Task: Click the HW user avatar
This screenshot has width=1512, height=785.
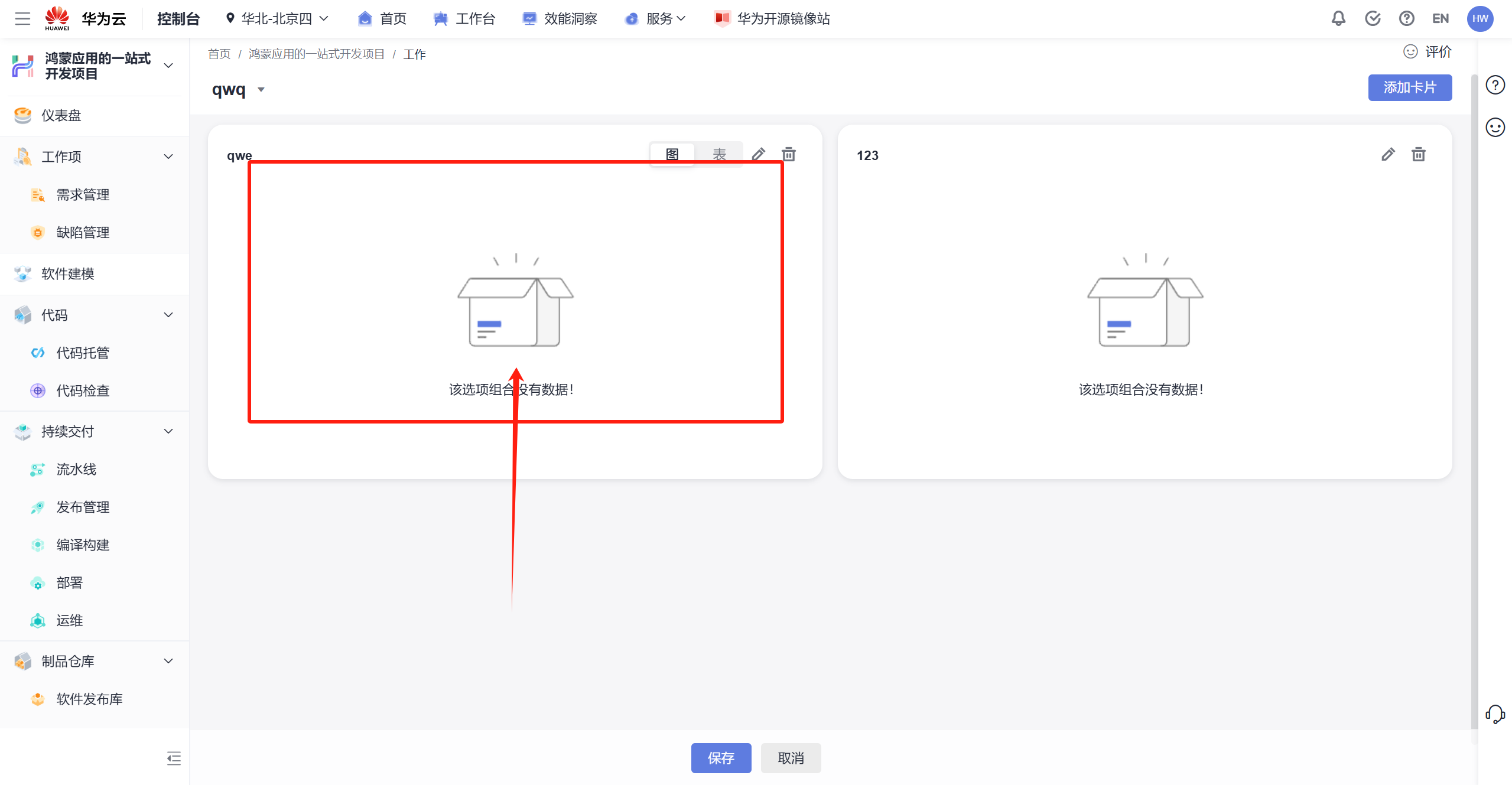Action: [1480, 19]
